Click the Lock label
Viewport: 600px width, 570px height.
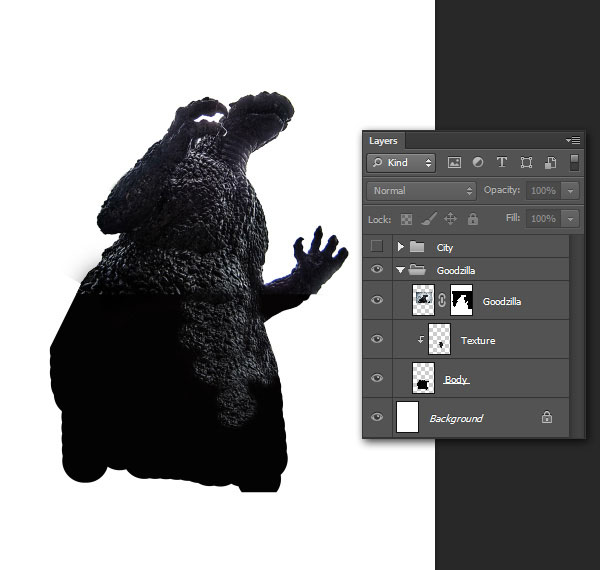pyautogui.click(x=379, y=220)
